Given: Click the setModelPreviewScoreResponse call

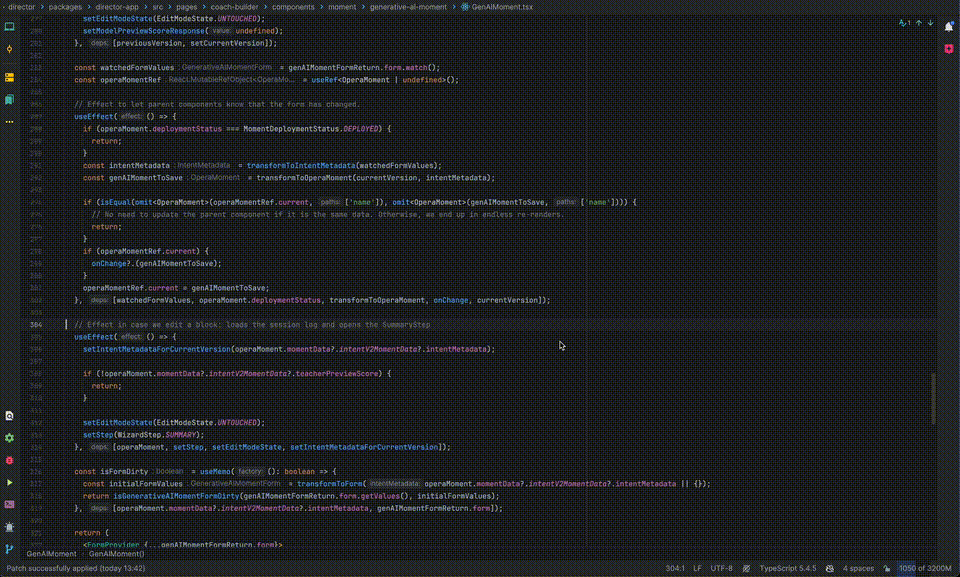Looking at the screenshot, I should (x=144, y=31).
